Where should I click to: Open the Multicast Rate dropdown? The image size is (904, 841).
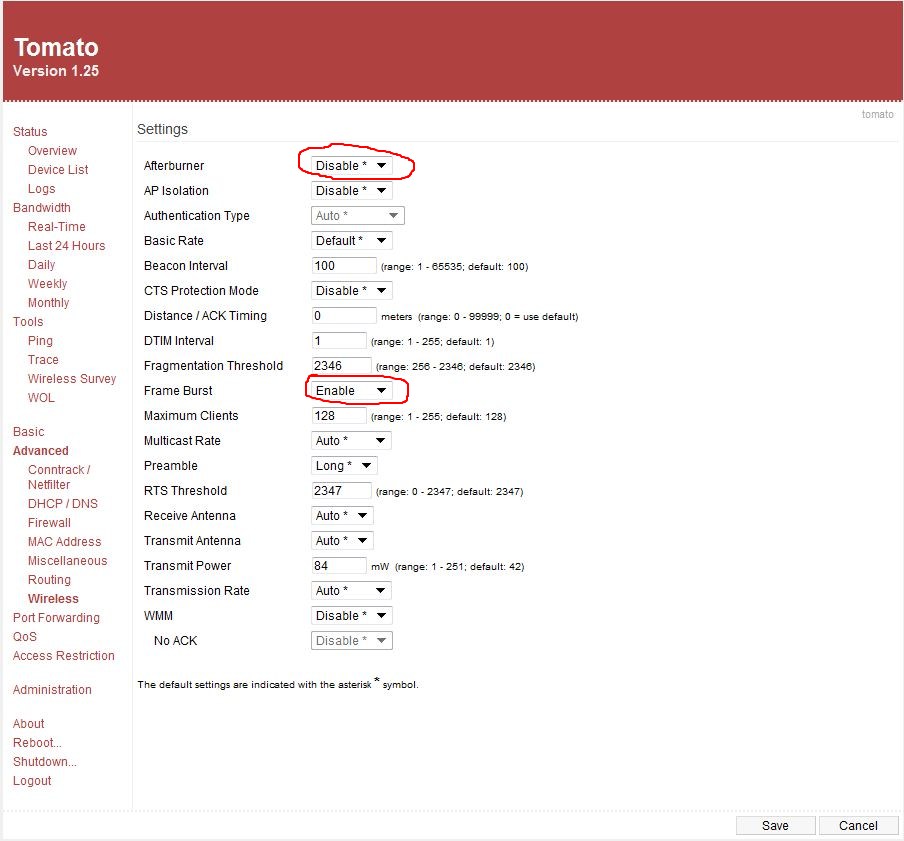click(x=351, y=441)
